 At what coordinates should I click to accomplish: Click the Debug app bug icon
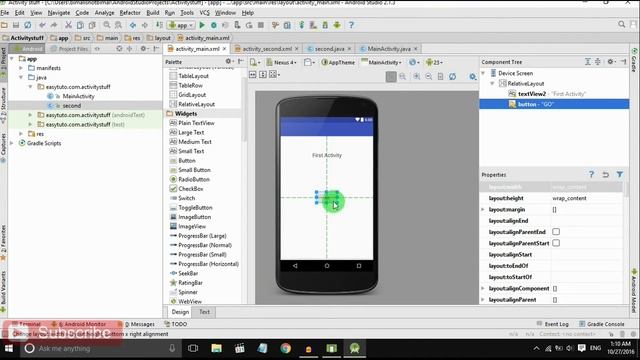pos(213,25)
